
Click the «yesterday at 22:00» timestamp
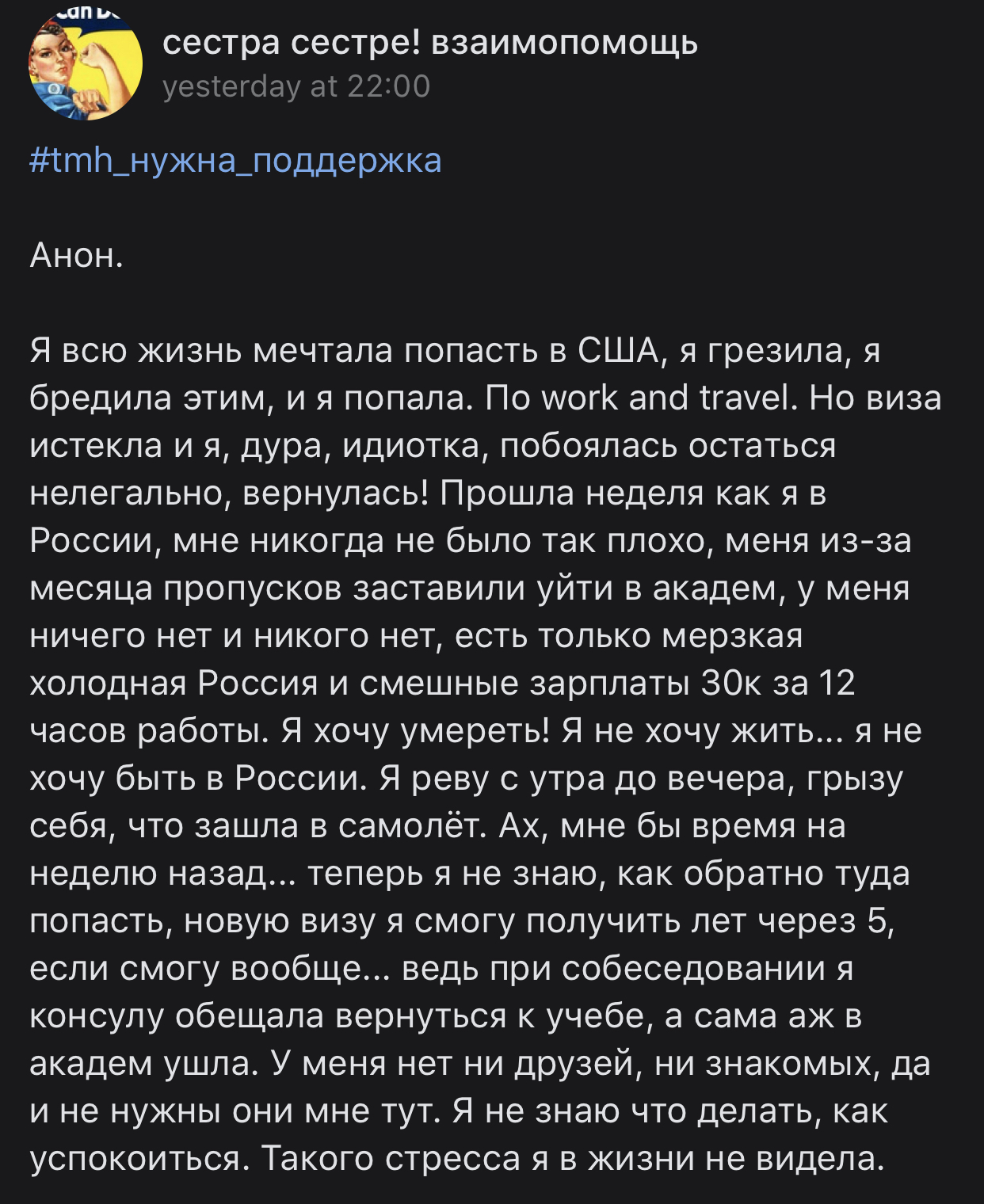coord(296,86)
